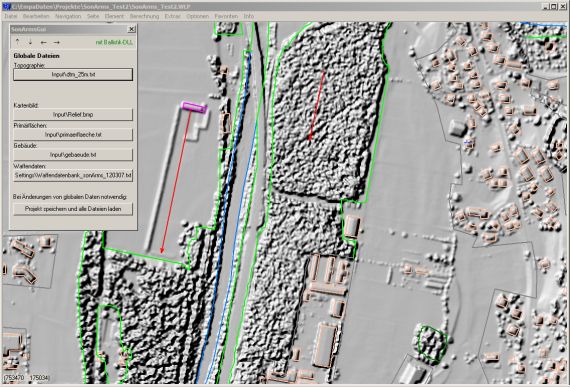Open the Datei menu
This screenshot has width=570, height=387.
[x=11, y=16]
